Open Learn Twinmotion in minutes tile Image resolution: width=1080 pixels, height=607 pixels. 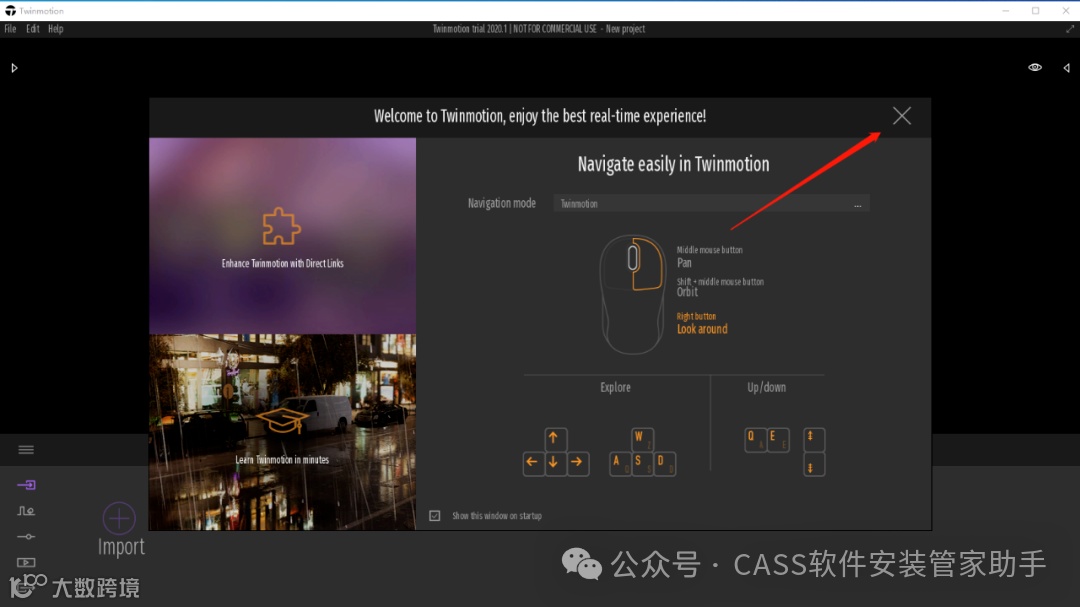(x=282, y=432)
